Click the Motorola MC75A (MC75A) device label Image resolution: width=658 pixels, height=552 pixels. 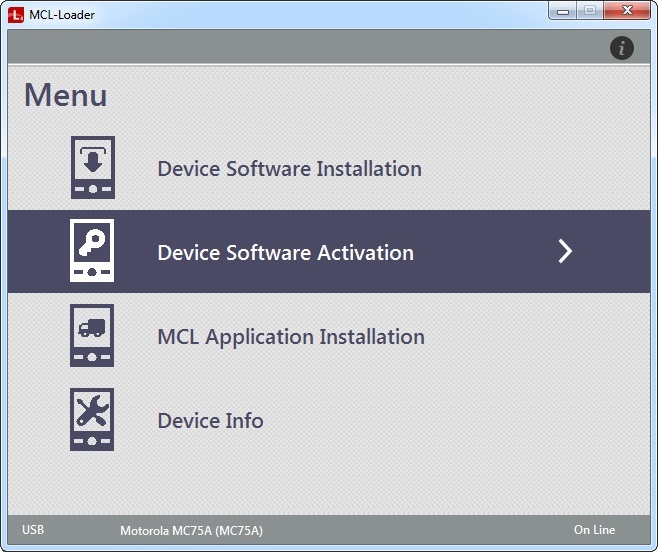coord(191,531)
